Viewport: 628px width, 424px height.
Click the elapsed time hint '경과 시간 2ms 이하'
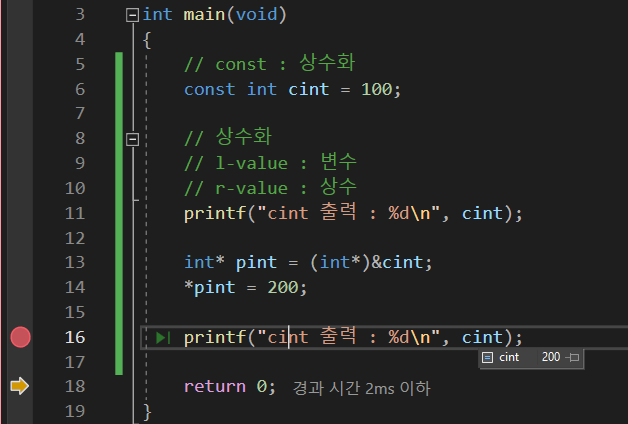[x=361, y=388]
